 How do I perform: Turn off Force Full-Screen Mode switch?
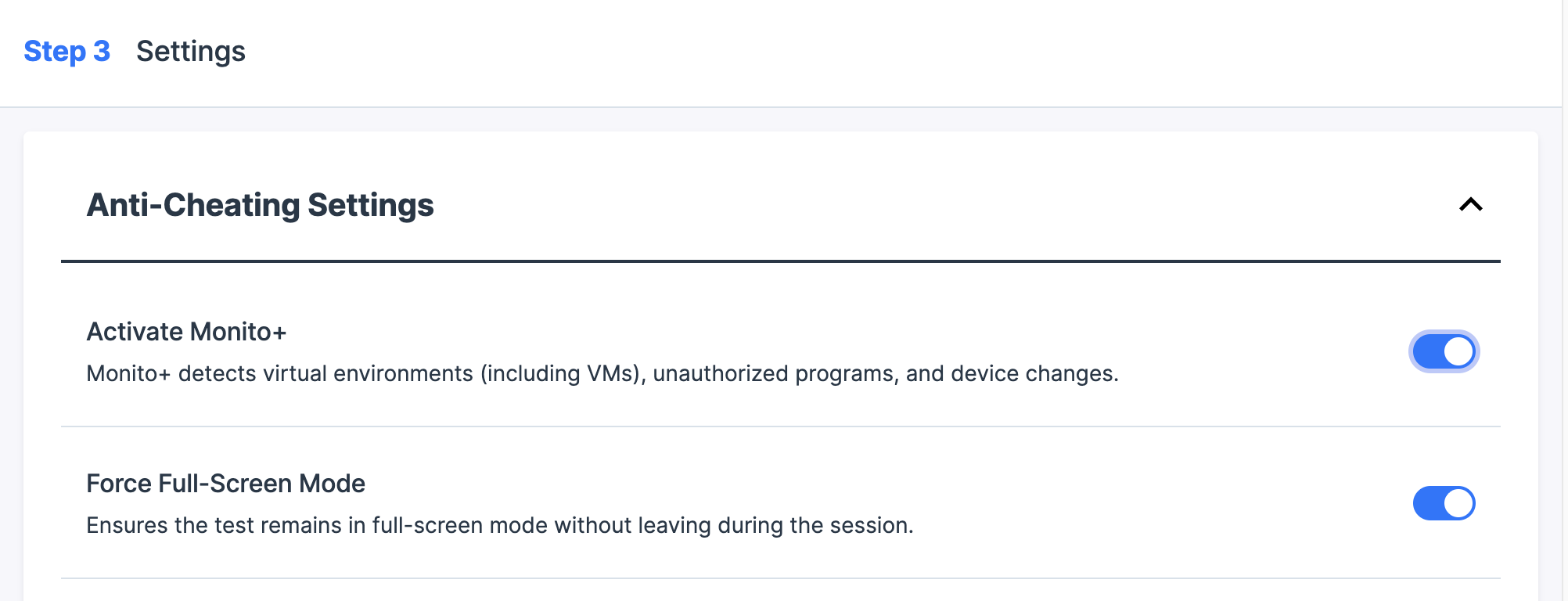[1444, 503]
